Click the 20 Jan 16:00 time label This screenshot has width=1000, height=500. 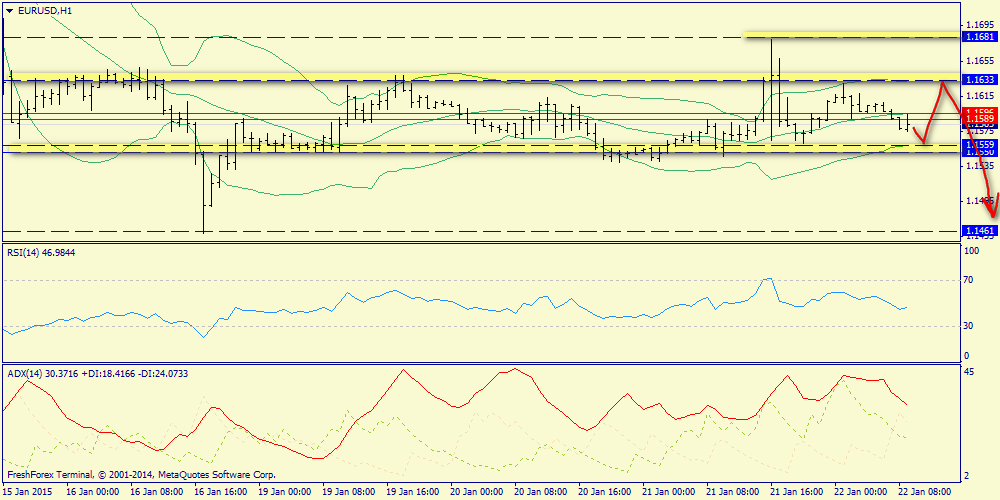(605, 492)
